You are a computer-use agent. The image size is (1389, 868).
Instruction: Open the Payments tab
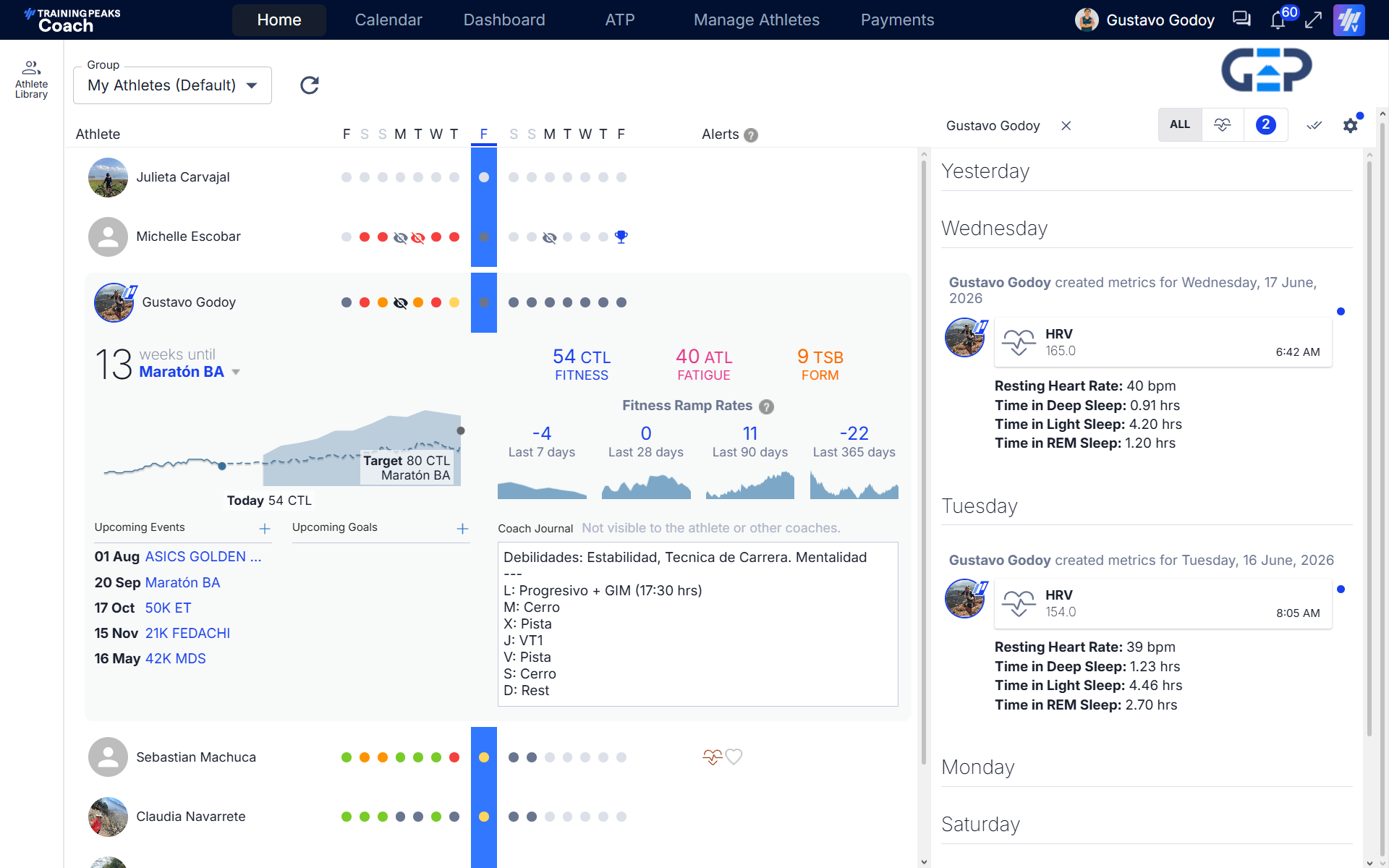pyautogui.click(x=897, y=20)
